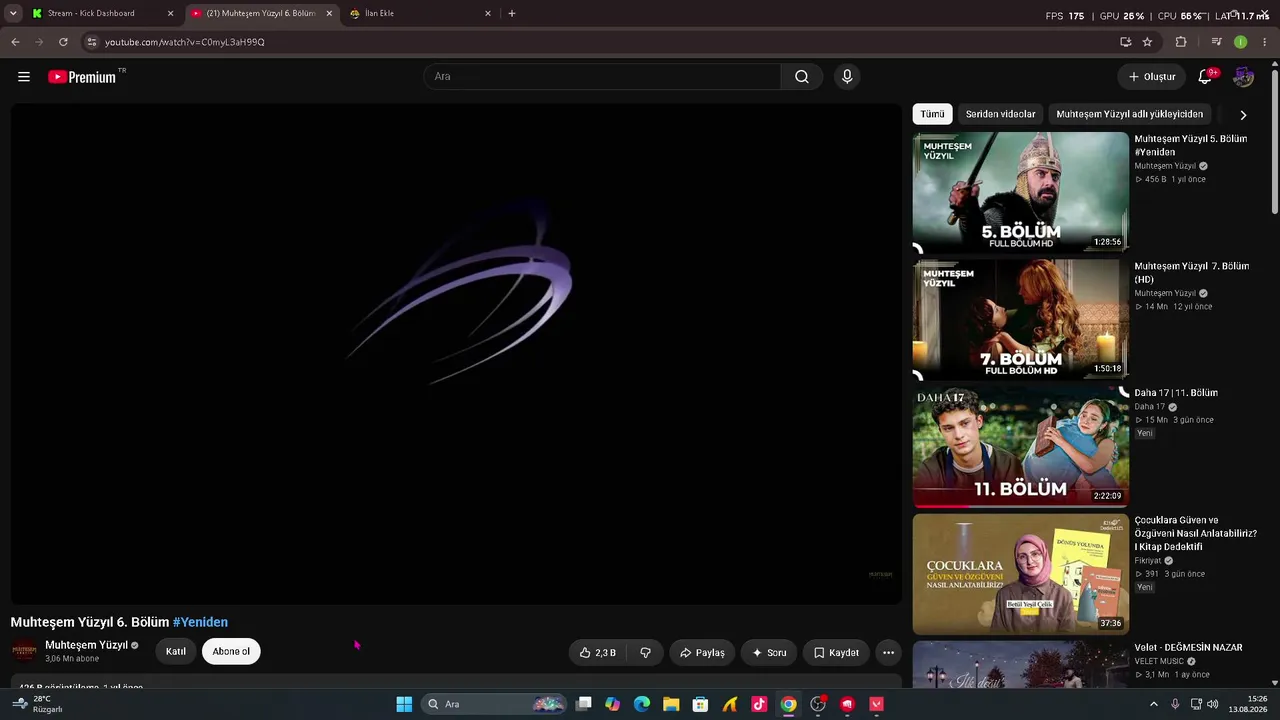Open Daha 17 channel link
The image size is (1280, 720).
pos(1150,407)
